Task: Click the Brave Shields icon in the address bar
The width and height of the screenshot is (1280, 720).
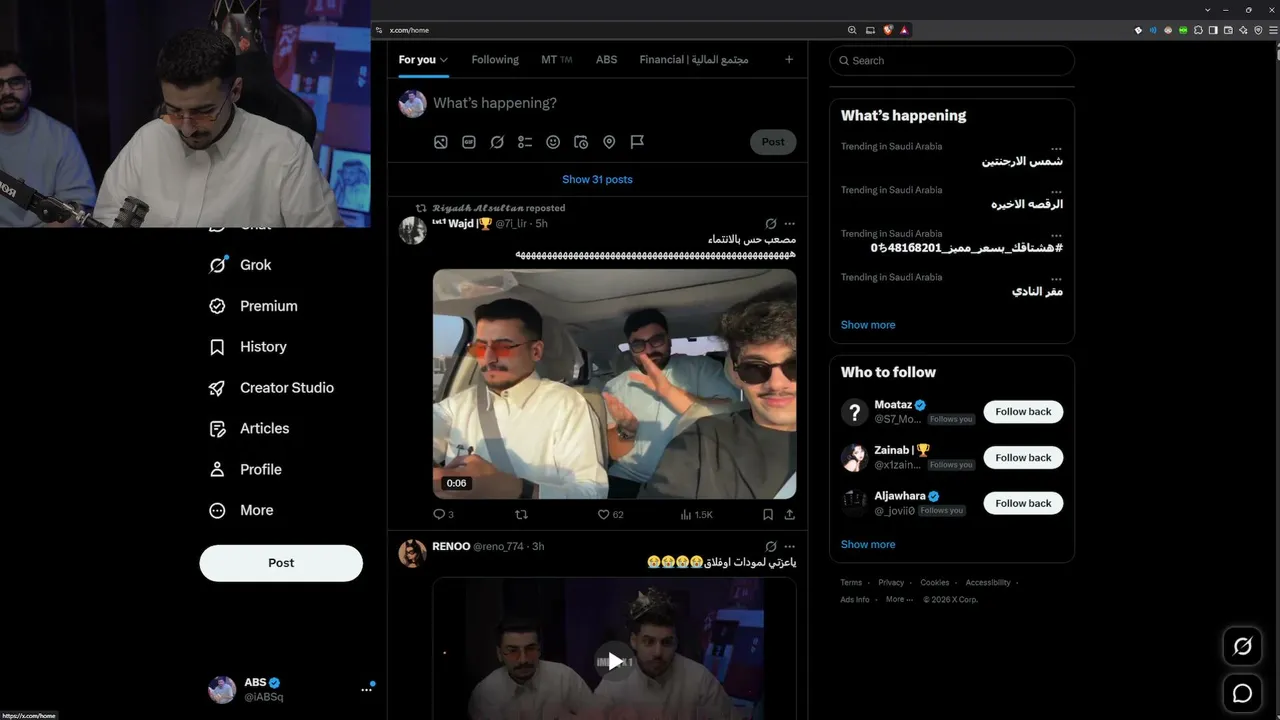Action: click(x=888, y=30)
